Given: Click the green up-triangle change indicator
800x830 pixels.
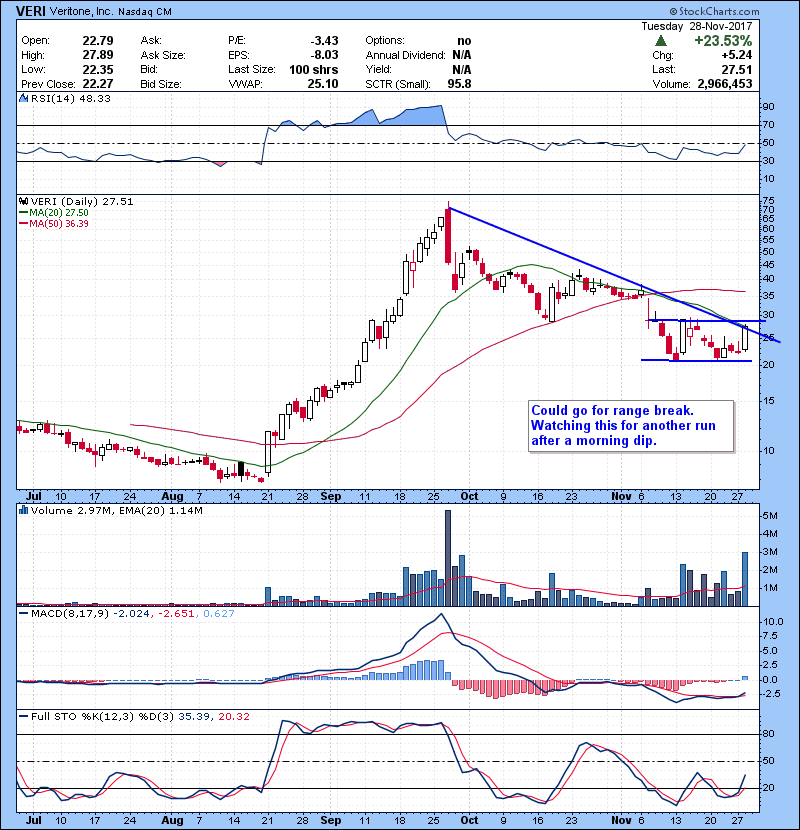Looking at the screenshot, I should tap(660, 41).
